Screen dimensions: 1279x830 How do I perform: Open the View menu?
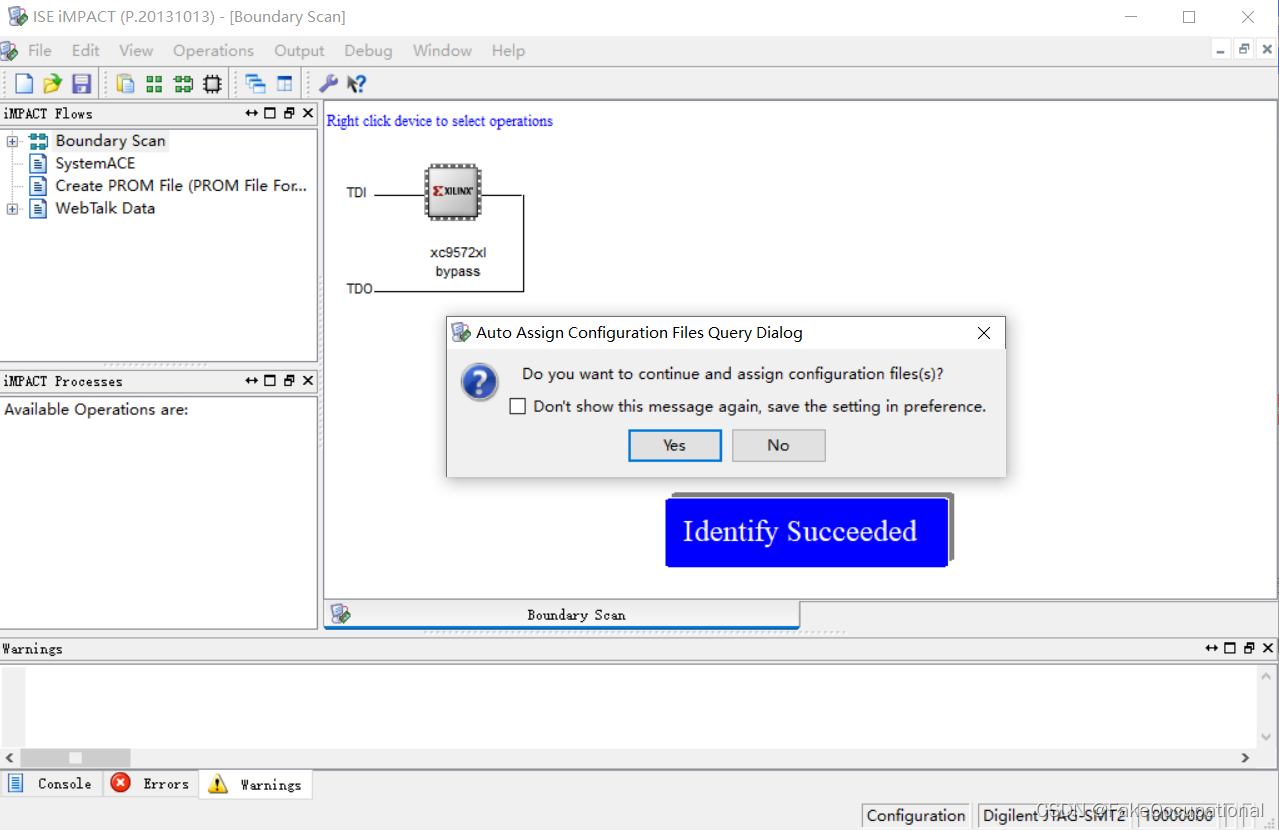click(x=136, y=51)
